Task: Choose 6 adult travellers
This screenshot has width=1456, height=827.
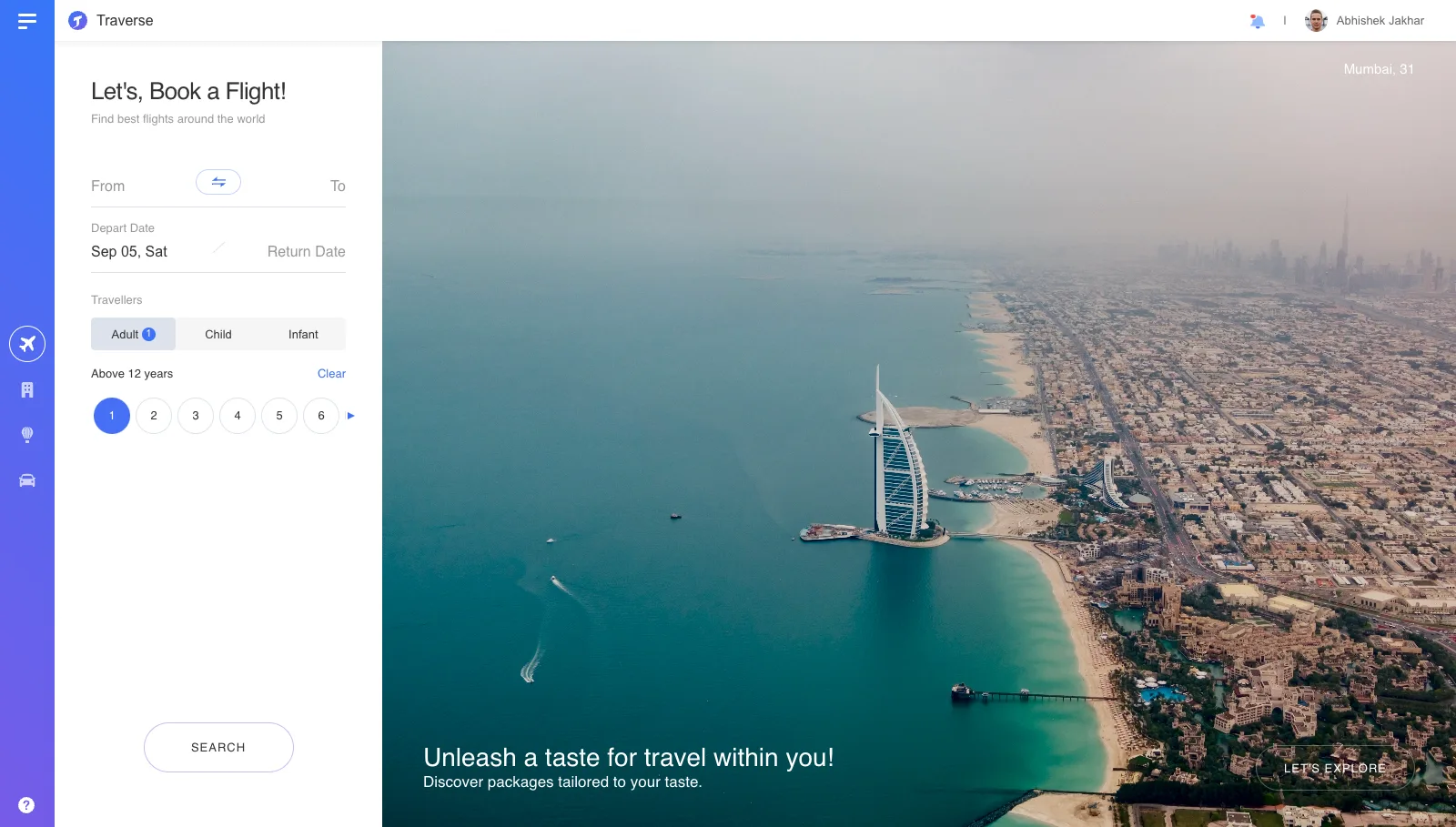Action: click(x=321, y=416)
